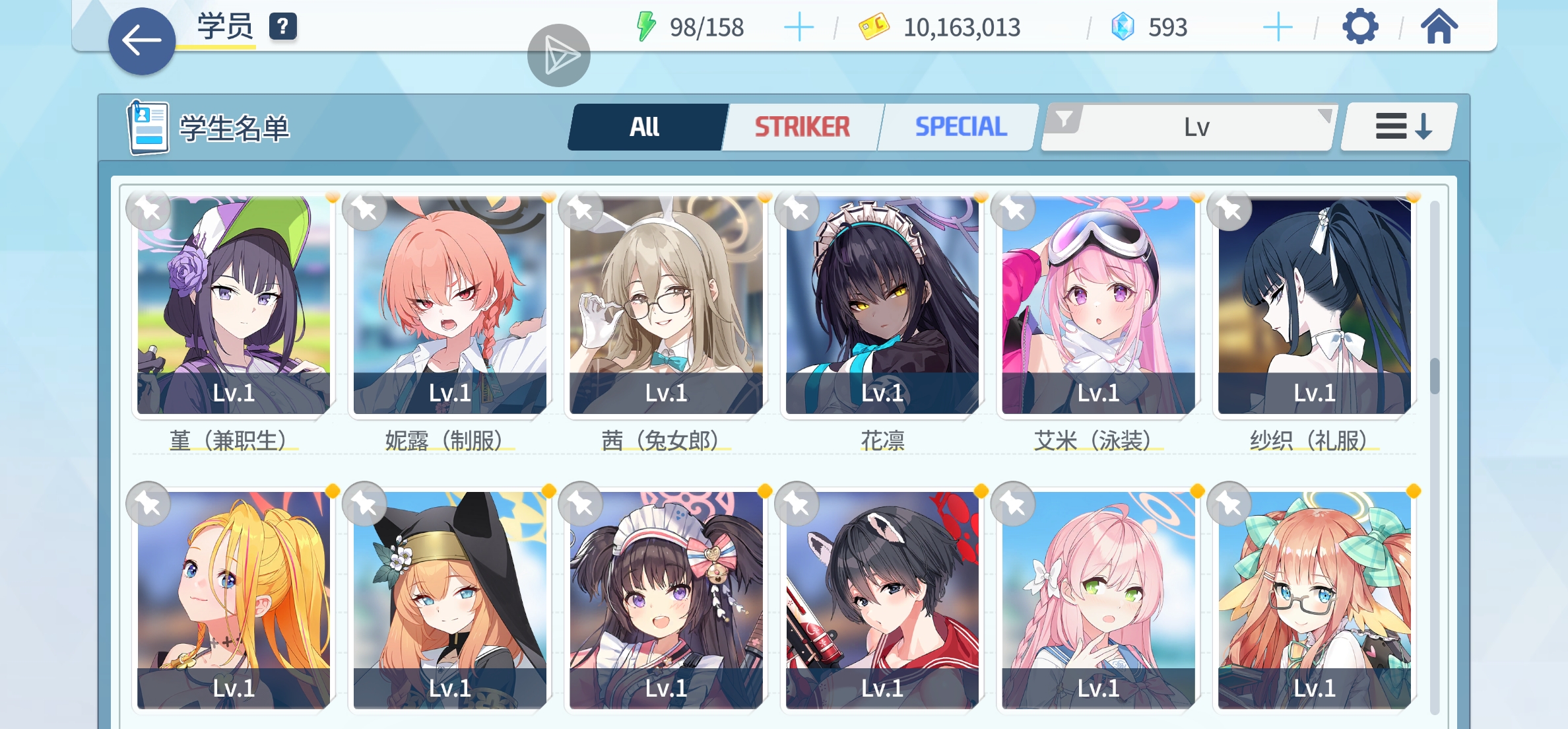The image size is (1568, 729).
Task: Toggle favorite pin on 花凛
Action: [x=797, y=210]
